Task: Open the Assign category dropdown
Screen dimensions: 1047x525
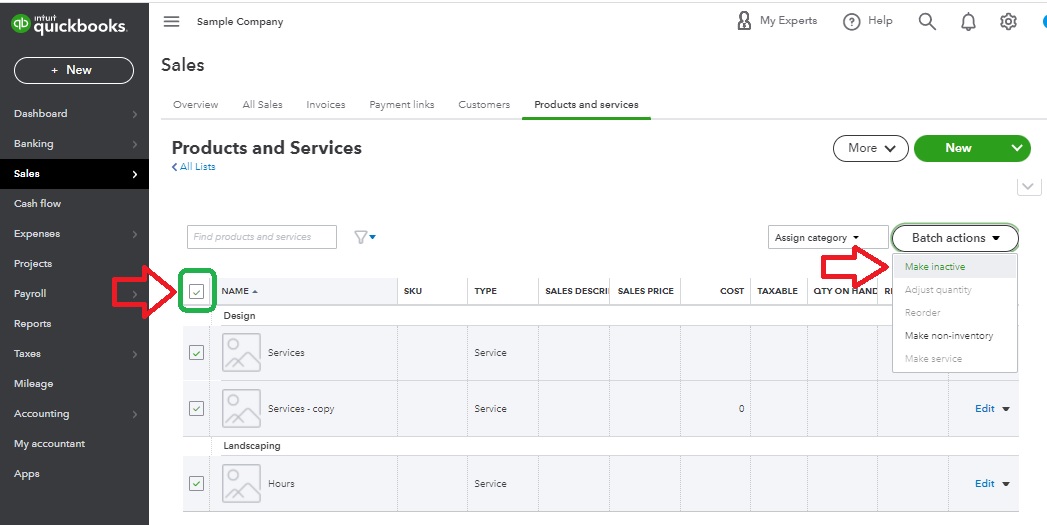Action: 827,238
